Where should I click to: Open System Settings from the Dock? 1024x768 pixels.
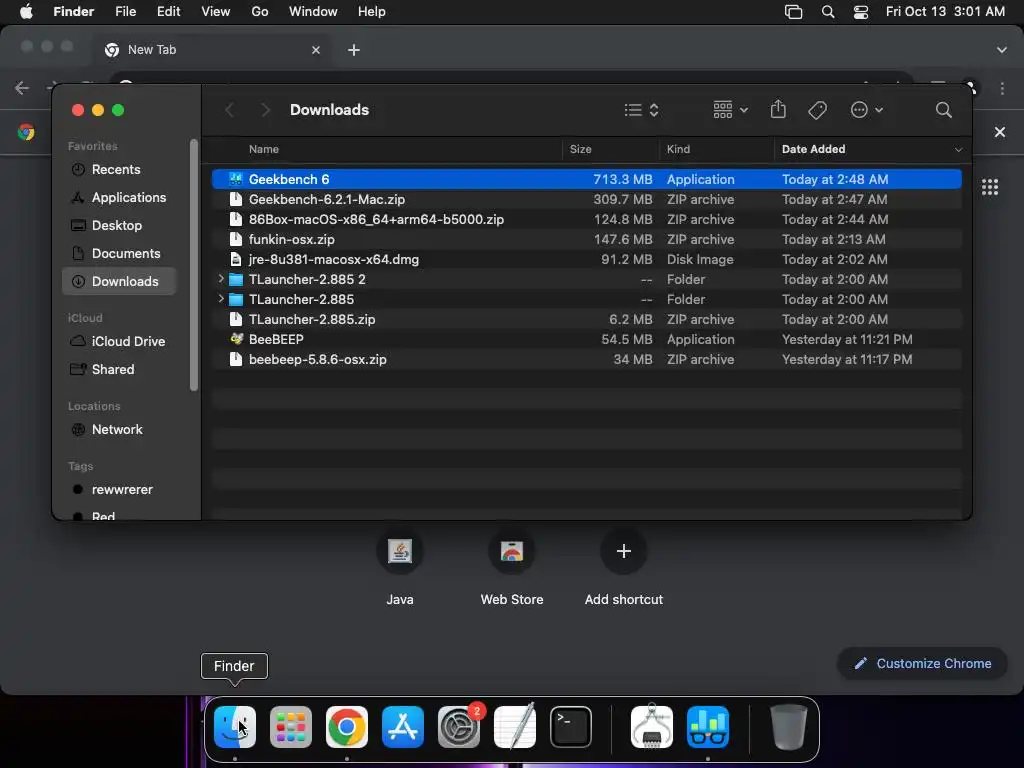pos(459,727)
